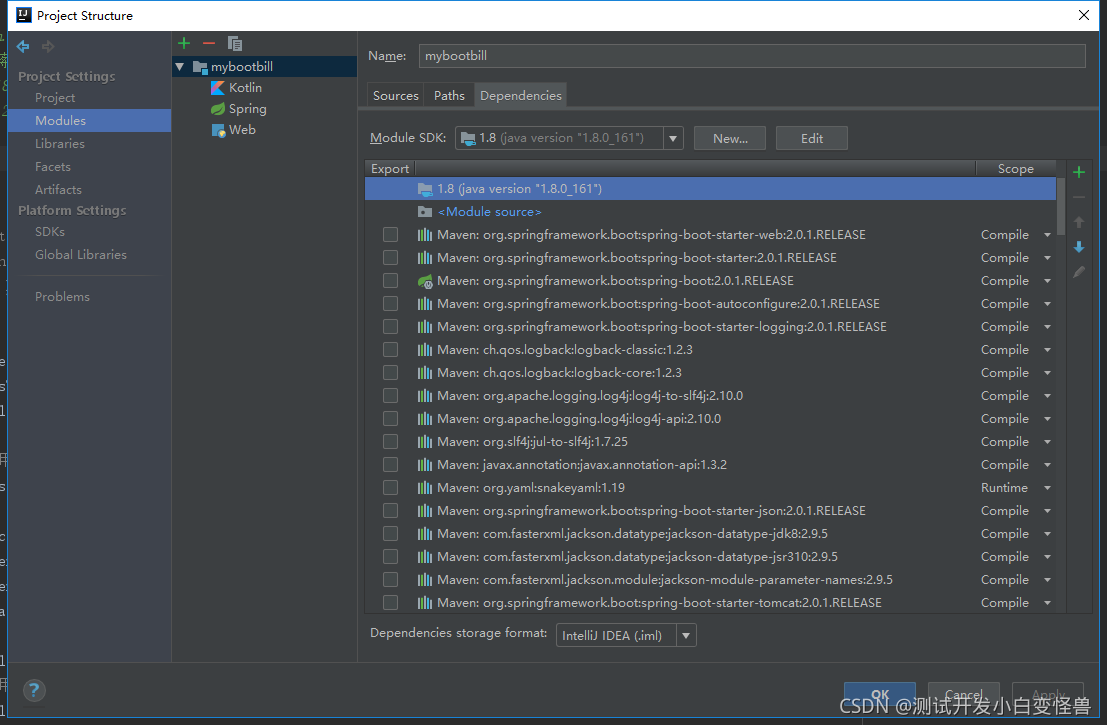This screenshot has width=1107, height=725.
Task: Copy the selected module via the copy icon
Action: click(x=235, y=44)
